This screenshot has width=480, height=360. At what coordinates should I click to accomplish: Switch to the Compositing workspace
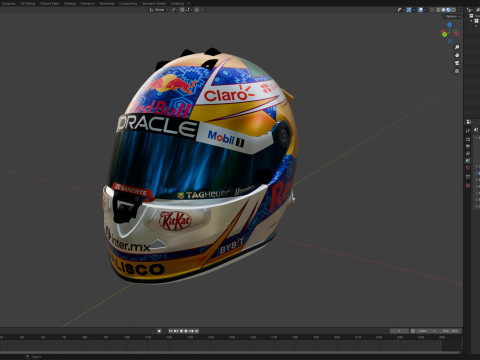(128, 4)
